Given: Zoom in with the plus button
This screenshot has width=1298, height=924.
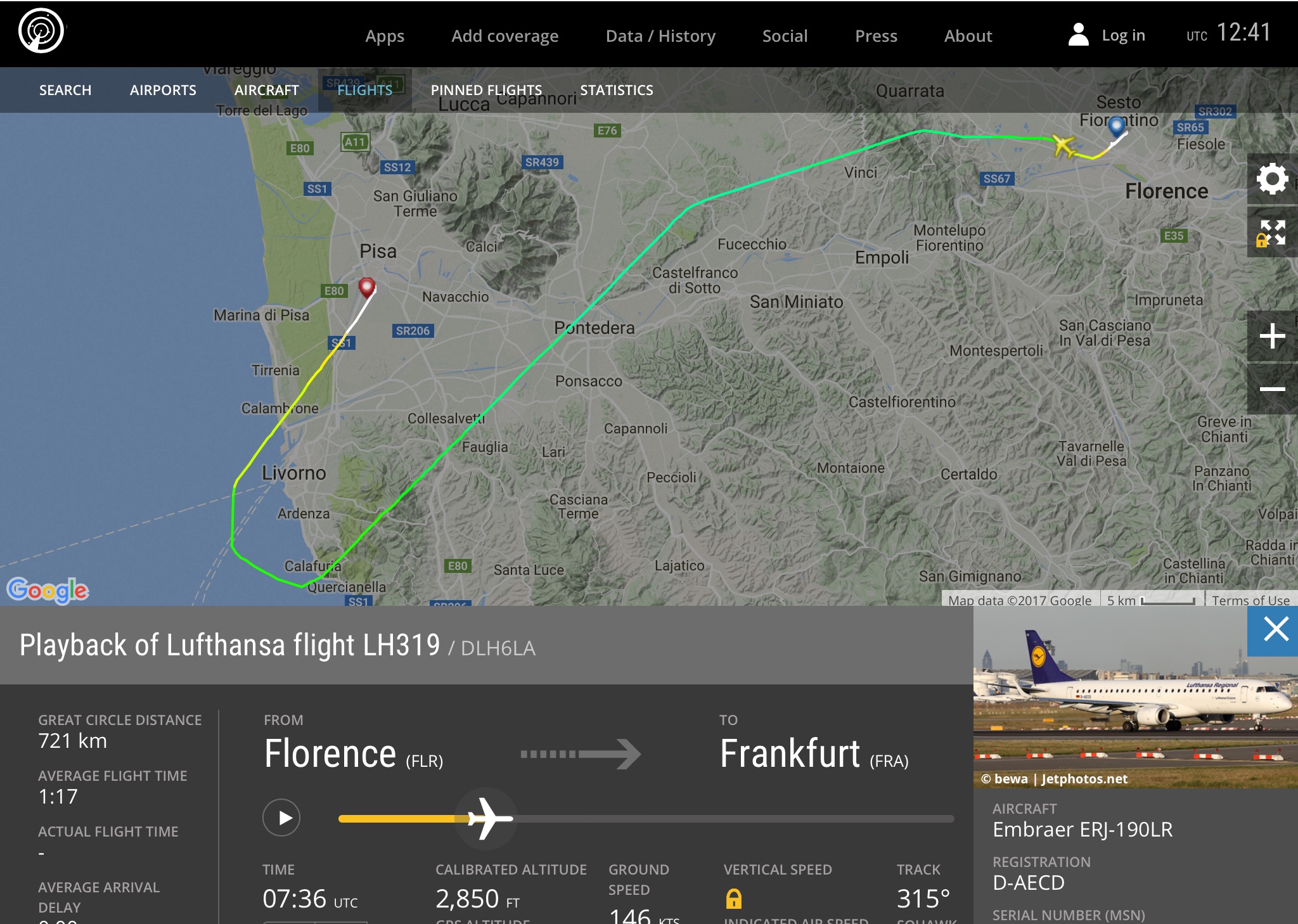Looking at the screenshot, I should pos(1272,337).
